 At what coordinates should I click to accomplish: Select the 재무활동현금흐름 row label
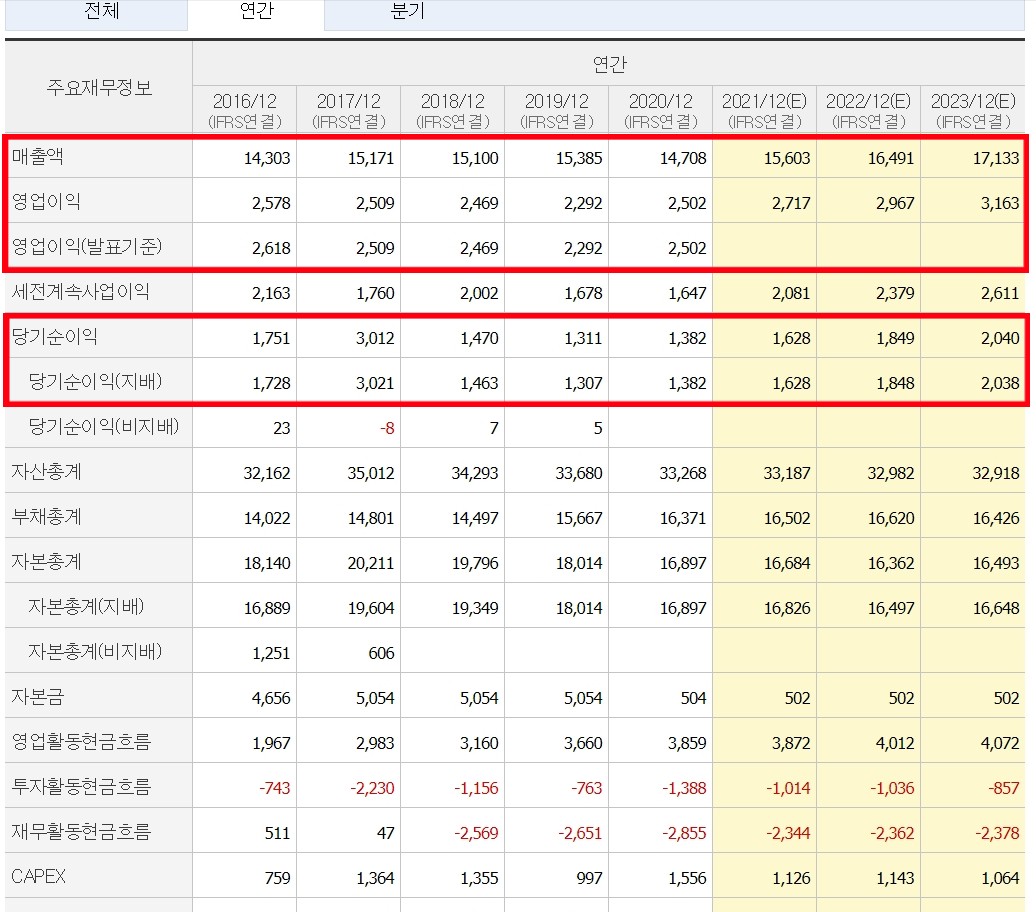(81, 831)
